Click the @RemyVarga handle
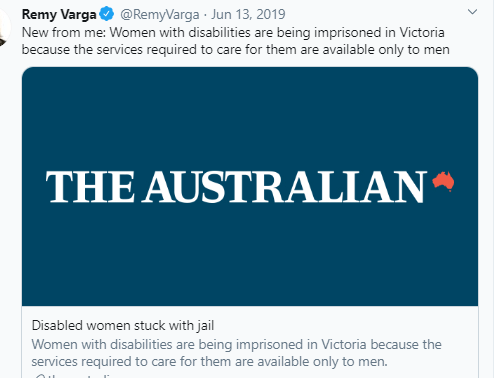499x378 pixels. click(x=160, y=14)
